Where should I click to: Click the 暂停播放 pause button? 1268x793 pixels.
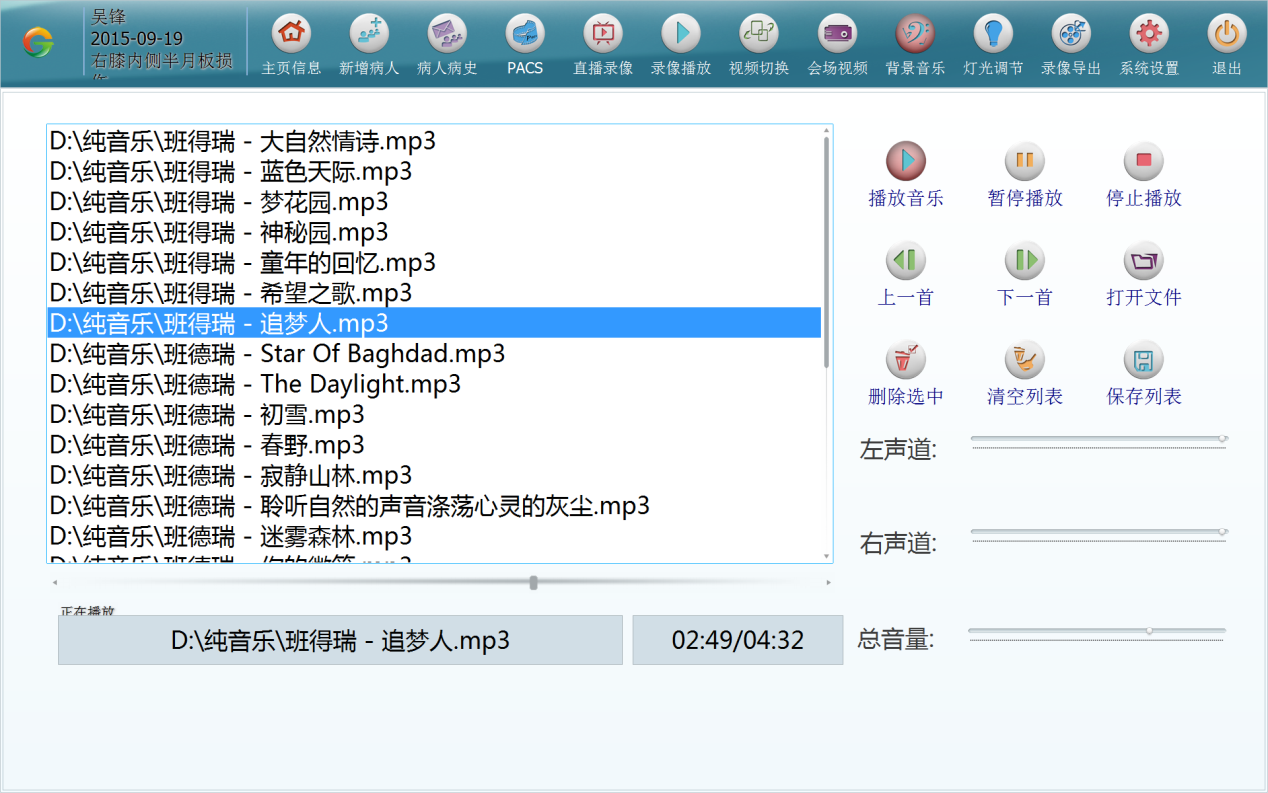pyautogui.click(x=1025, y=161)
